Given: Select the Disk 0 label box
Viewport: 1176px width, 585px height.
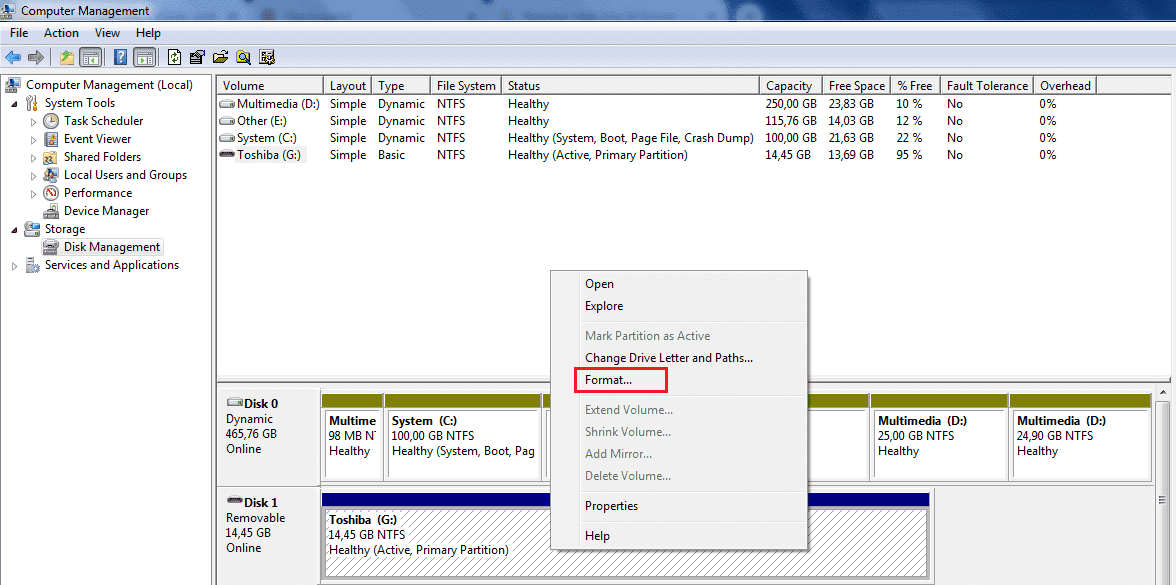Looking at the screenshot, I should point(268,435).
